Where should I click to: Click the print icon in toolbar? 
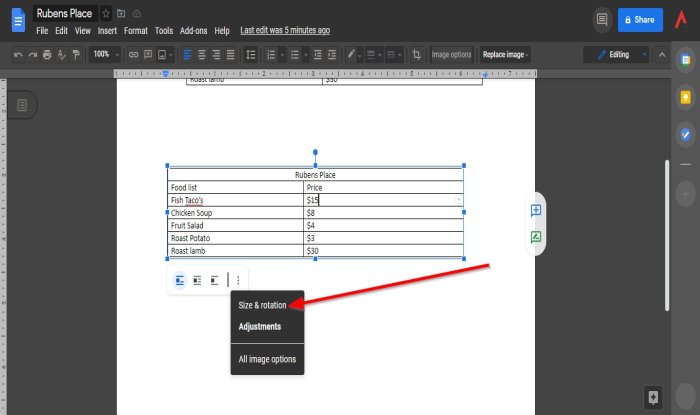tap(48, 54)
